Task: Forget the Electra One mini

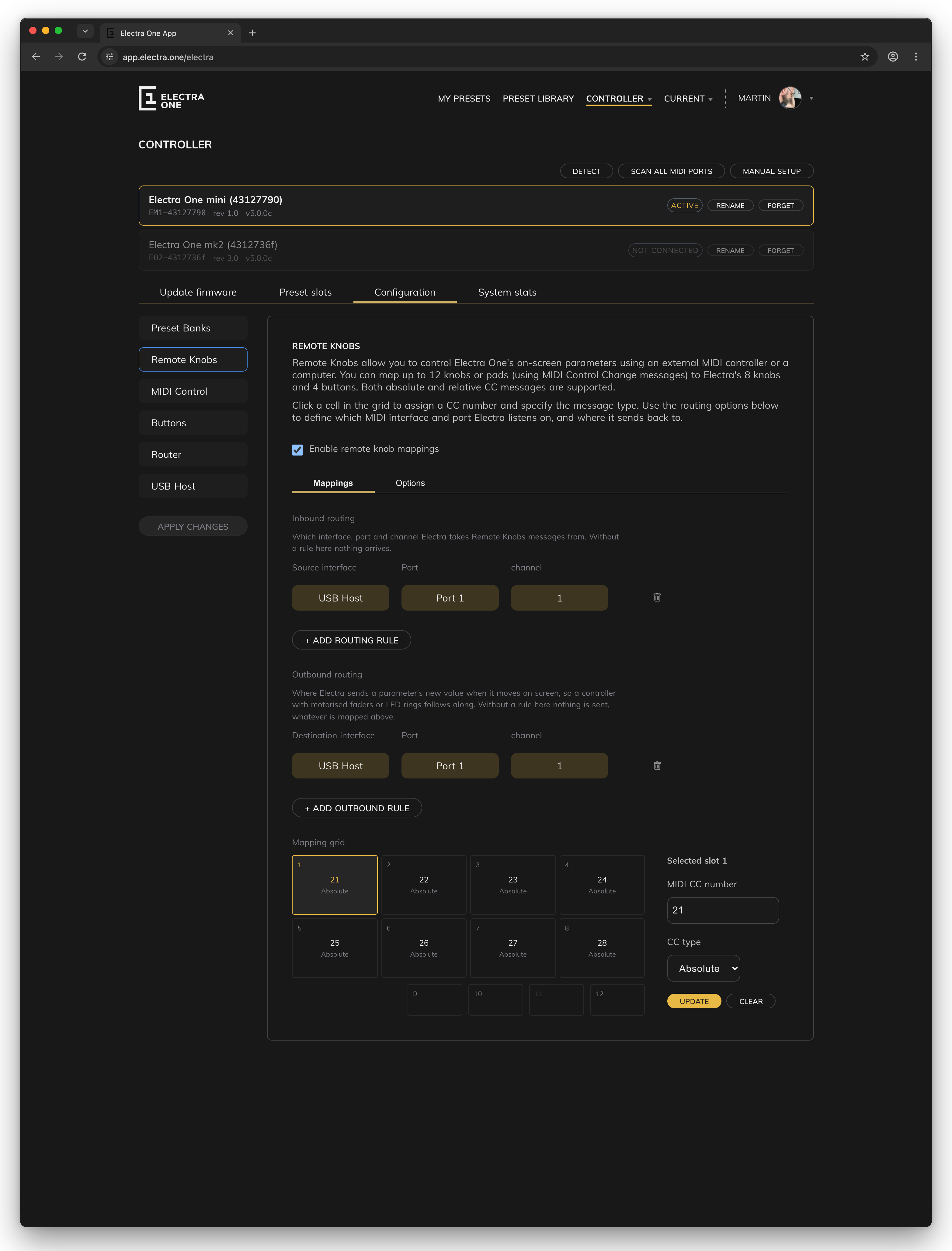Action: point(780,206)
